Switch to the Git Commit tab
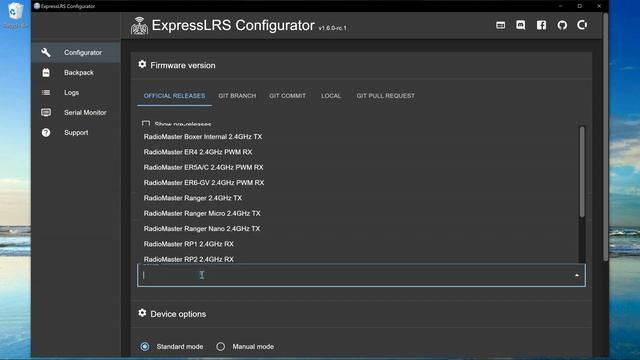Screen dimensions: 640x360 tap(287, 96)
